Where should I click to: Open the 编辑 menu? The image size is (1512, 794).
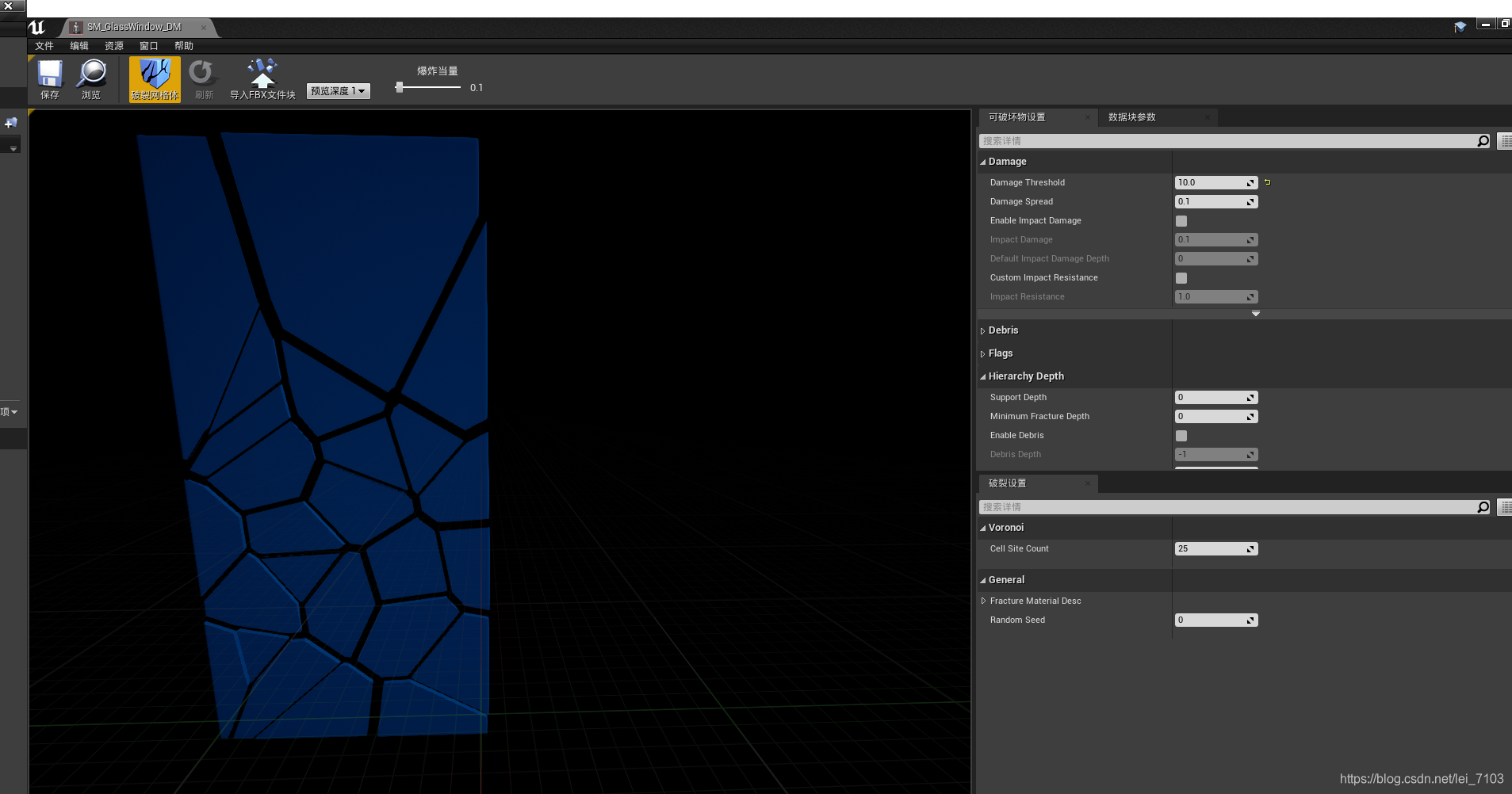pos(79,46)
